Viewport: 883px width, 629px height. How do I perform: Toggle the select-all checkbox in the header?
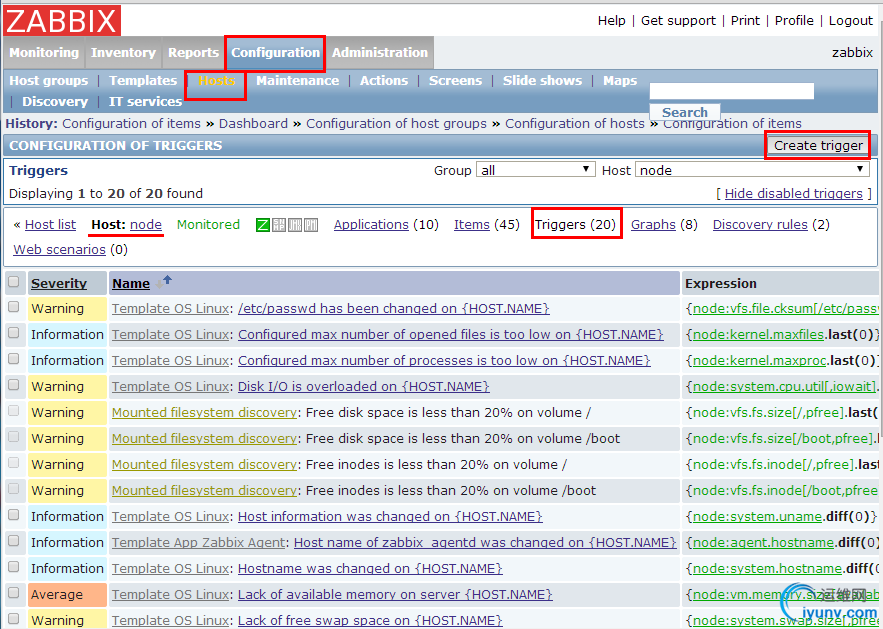pos(14,282)
